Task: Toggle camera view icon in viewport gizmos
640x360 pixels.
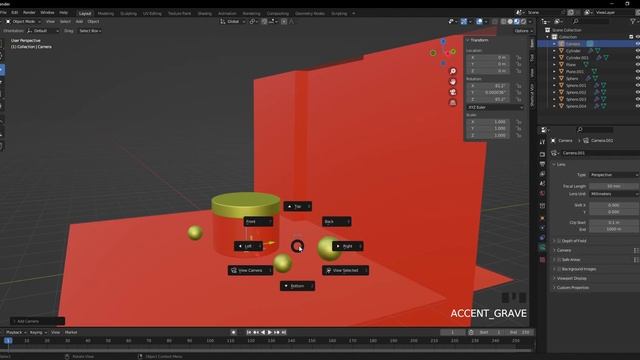Action: [x=453, y=92]
